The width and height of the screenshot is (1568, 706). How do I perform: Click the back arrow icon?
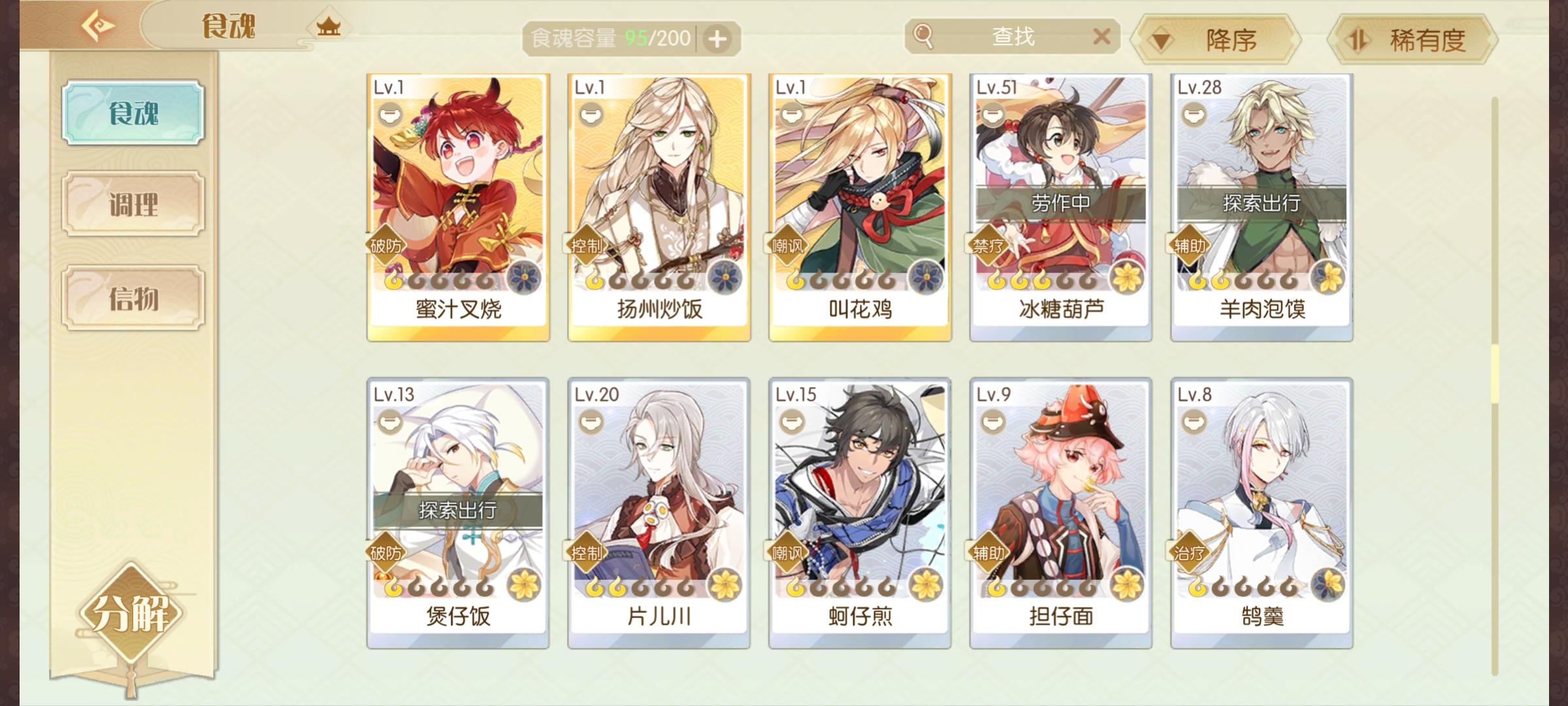coord(97,26)
